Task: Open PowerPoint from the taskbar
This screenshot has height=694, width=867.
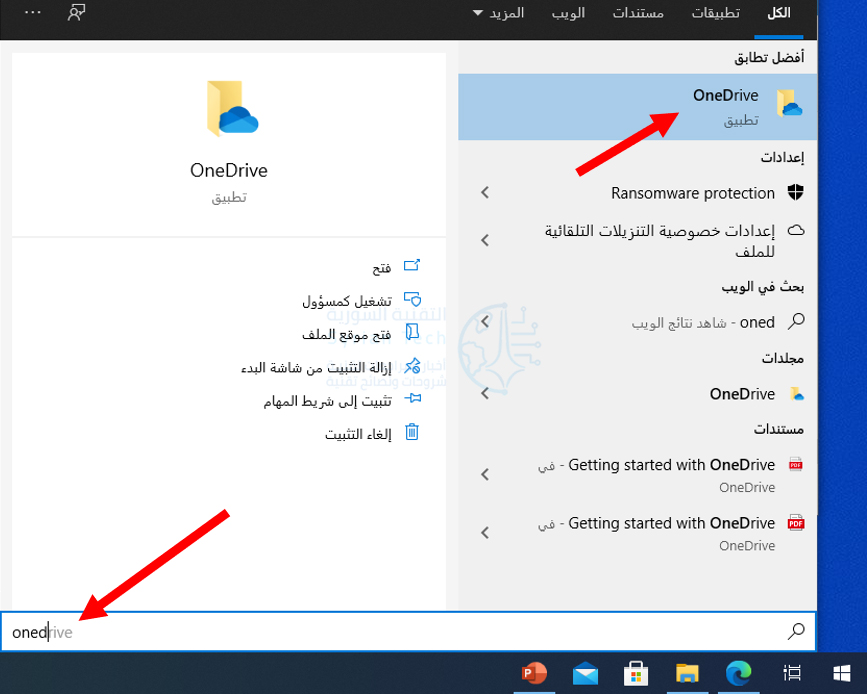Action: coord(534,673)
